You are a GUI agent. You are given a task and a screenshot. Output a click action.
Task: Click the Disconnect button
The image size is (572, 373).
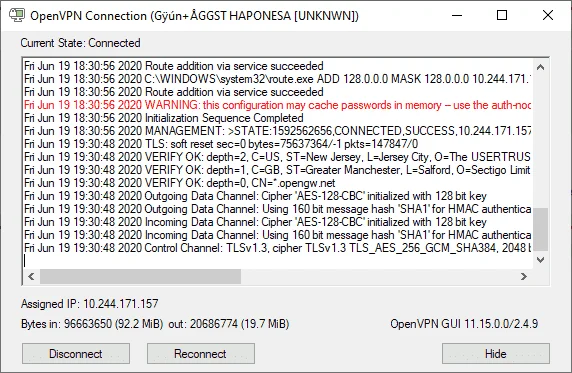pos(76,353)
